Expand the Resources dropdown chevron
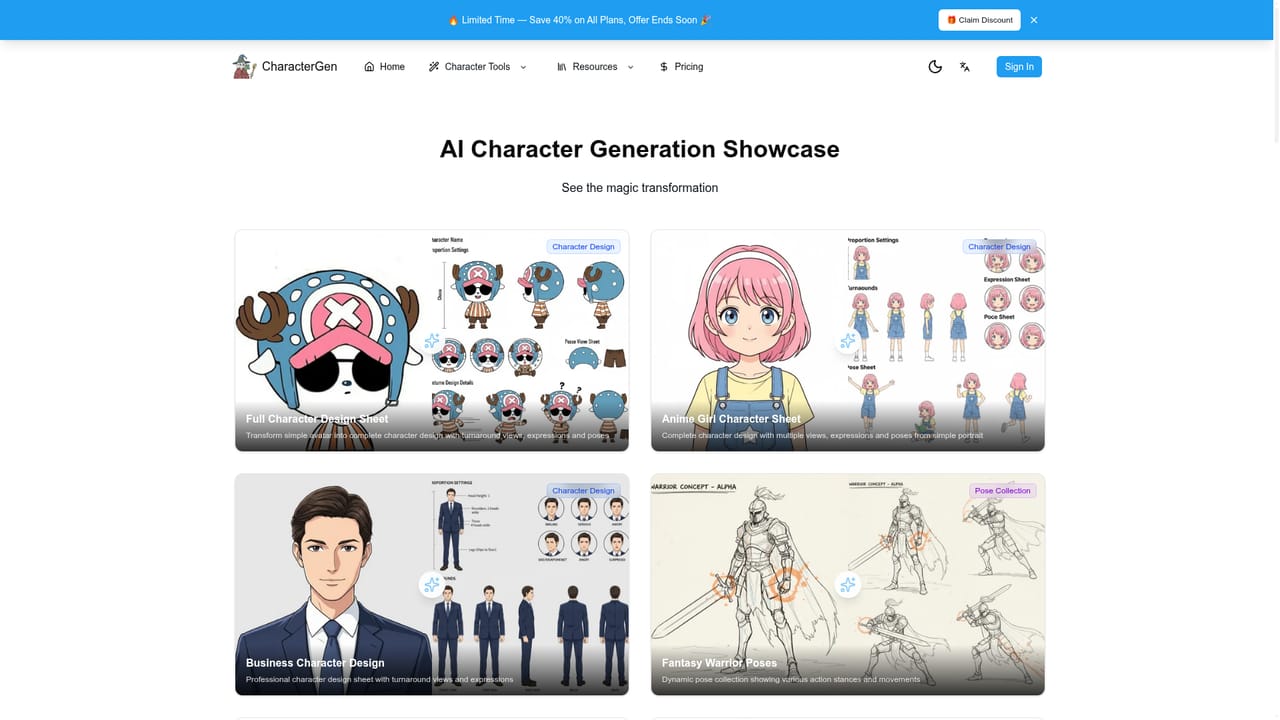 pos(630,67)
